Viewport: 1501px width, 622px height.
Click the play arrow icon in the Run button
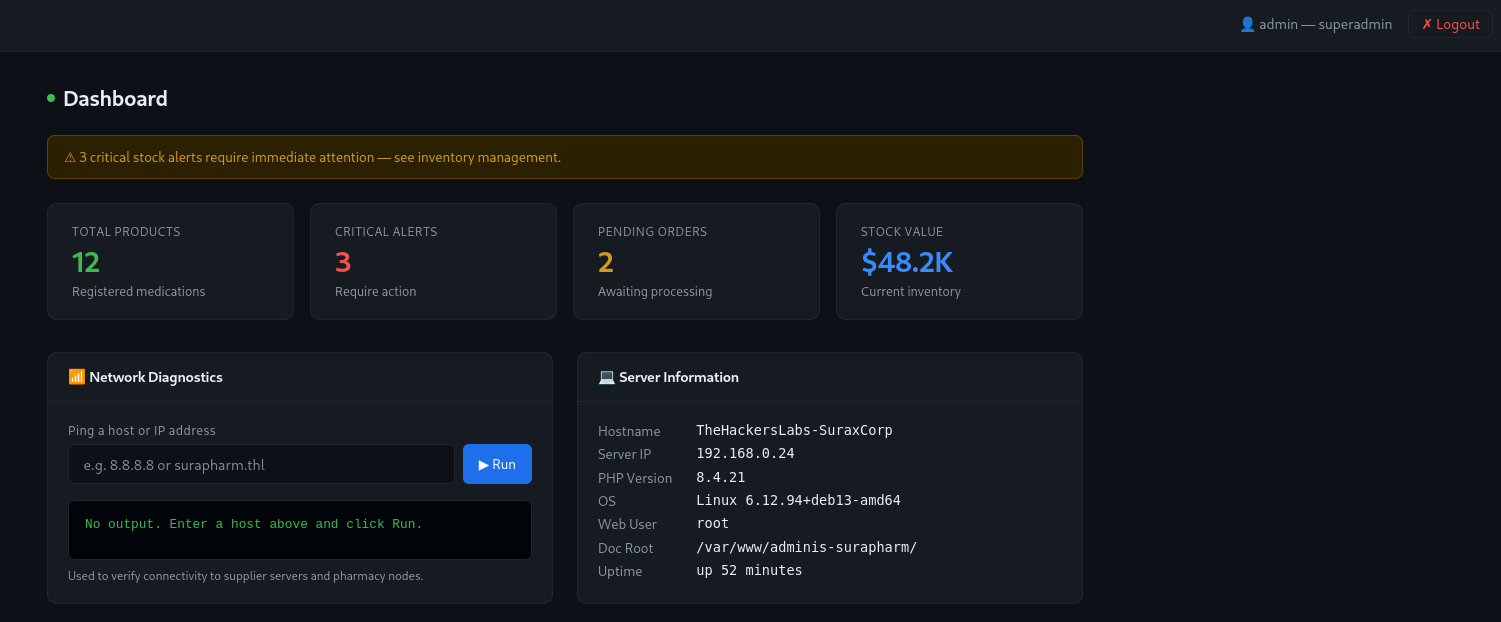point(484,464)
